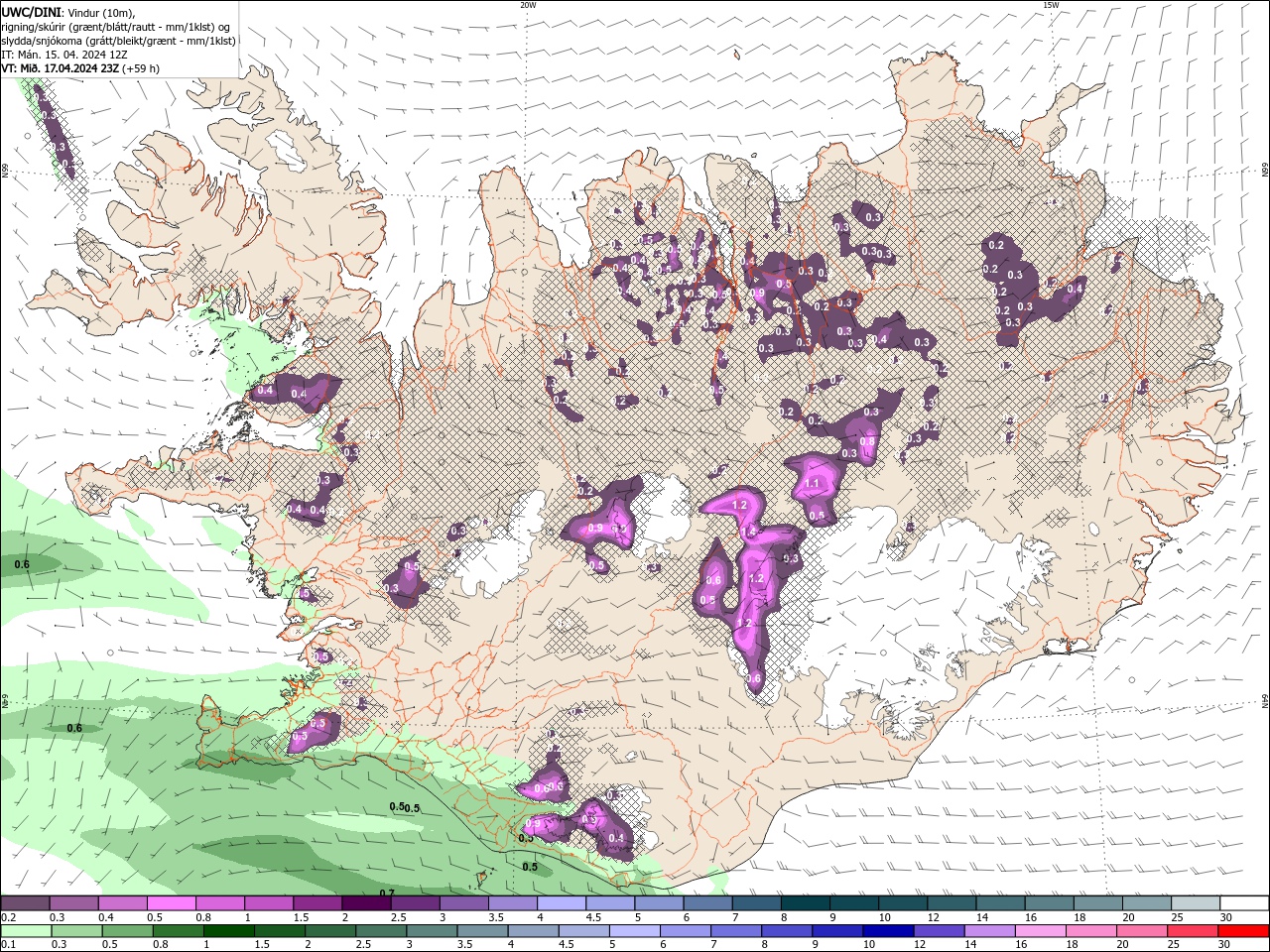Select the violet rain swatch between 12 and 14
Image resolution: width=1270 pixels, height=952 pixels.
point(940,931)
